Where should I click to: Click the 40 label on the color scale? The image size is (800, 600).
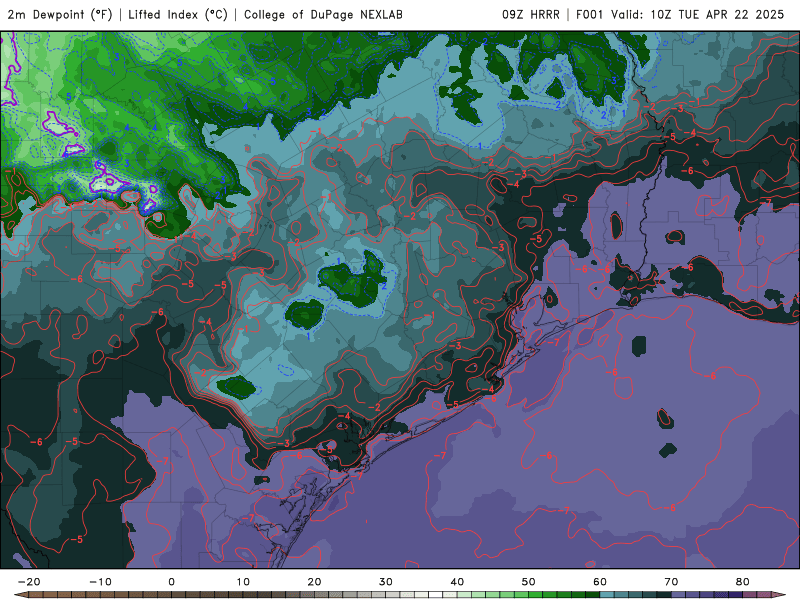click(457, 582)
